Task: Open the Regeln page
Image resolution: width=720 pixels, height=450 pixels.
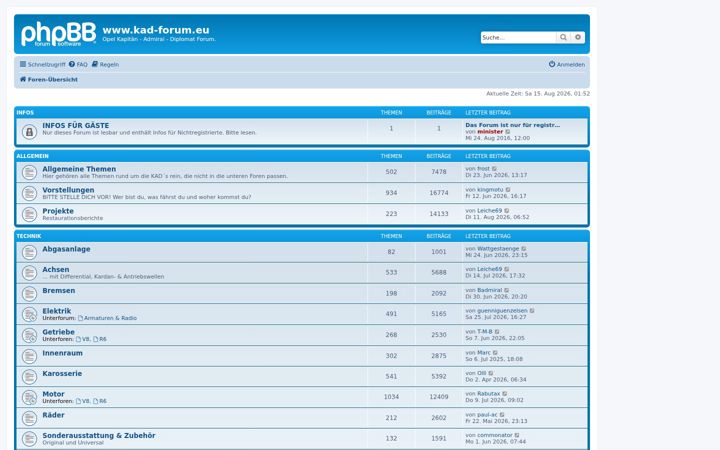Action: pyautogui.click(x=105, y=64)
